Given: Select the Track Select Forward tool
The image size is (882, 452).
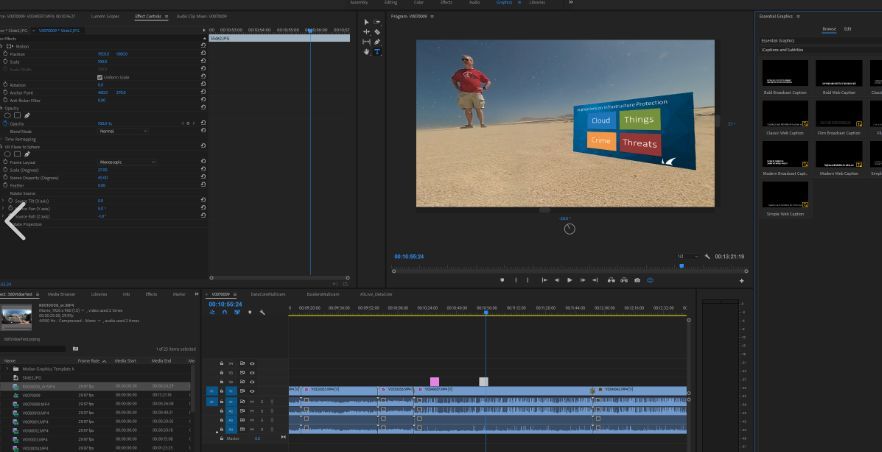Looking at the screenshot, I should point(377,22).
